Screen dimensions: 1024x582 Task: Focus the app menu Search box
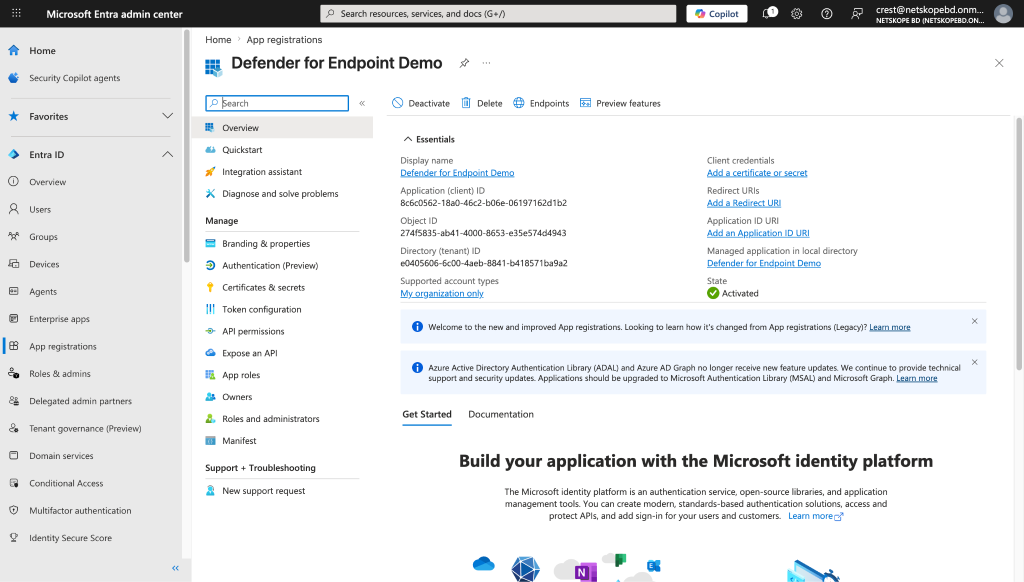tap(277, 103)
